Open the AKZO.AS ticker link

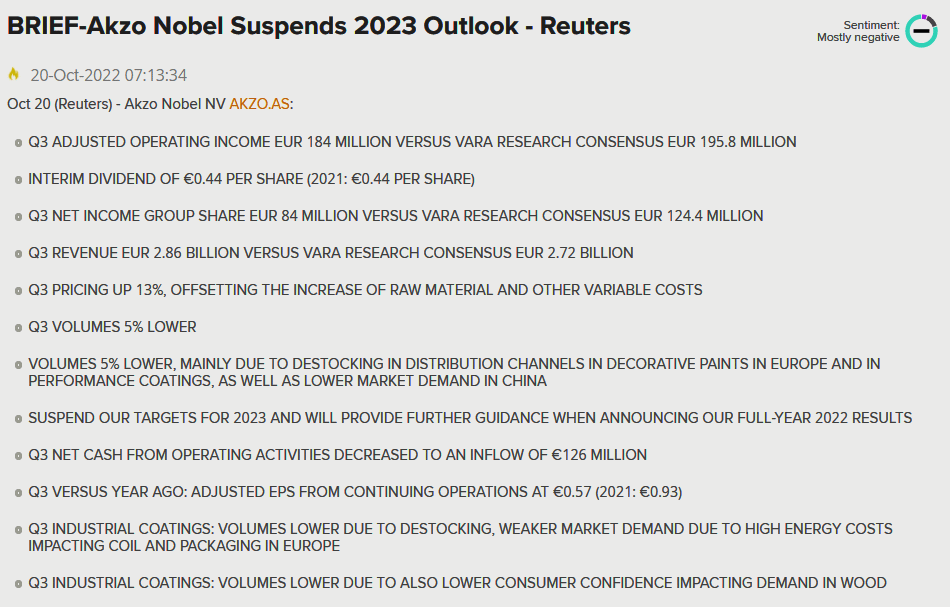click(x=259, y=104)
